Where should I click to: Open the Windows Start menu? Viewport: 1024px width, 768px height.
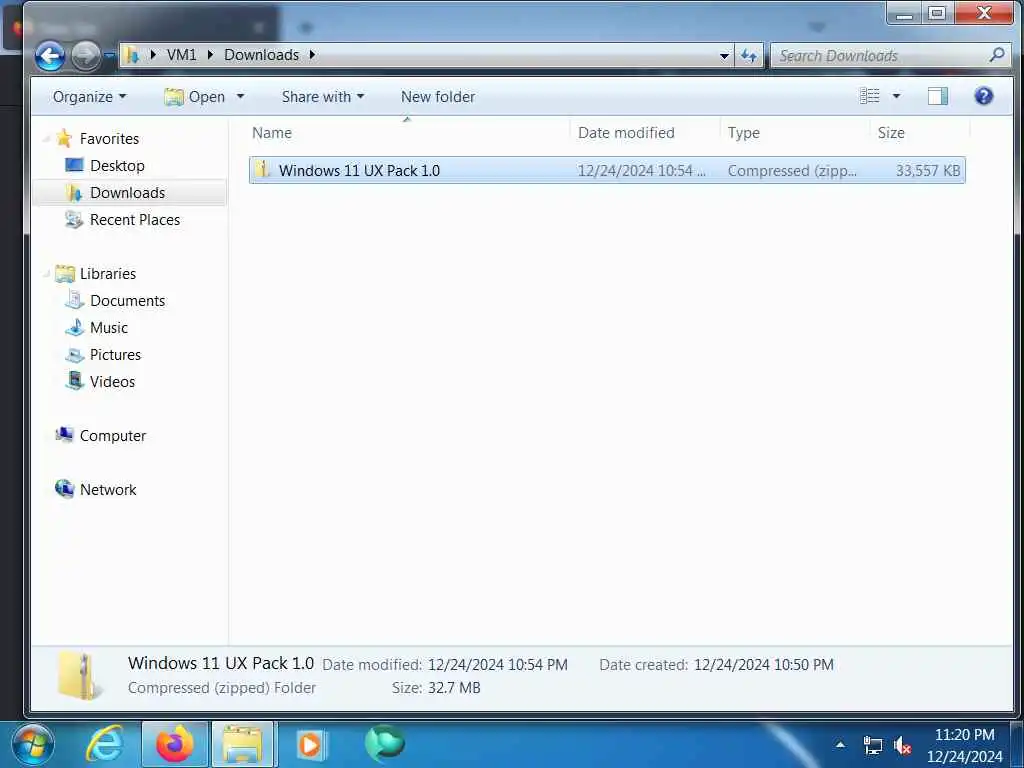click(33, 744)
